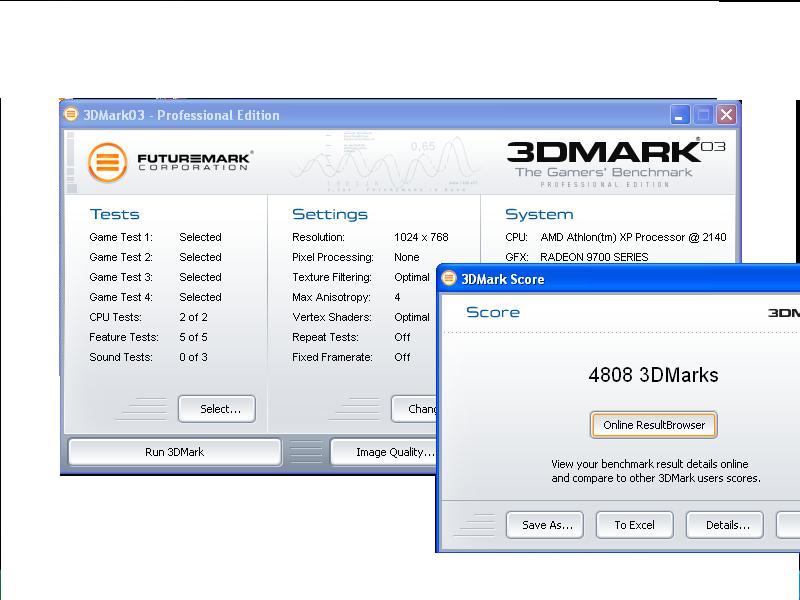The image size is (800, 600).
Task: Click the 4808 3DMarks score text
Action: [653, 375]
